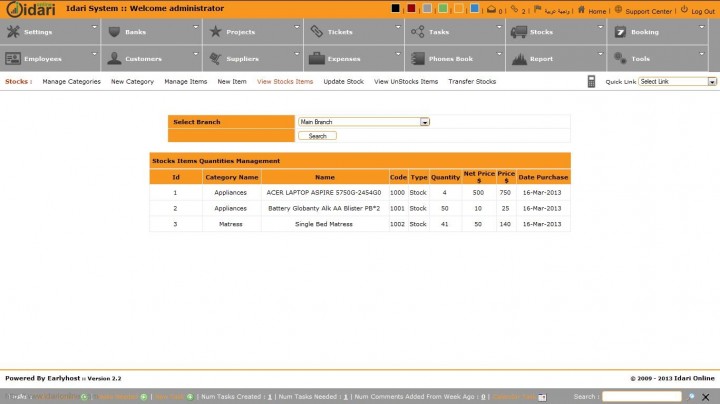Open the Suppliers cart icon
This screenshot has height=404, width=720.
215,58
